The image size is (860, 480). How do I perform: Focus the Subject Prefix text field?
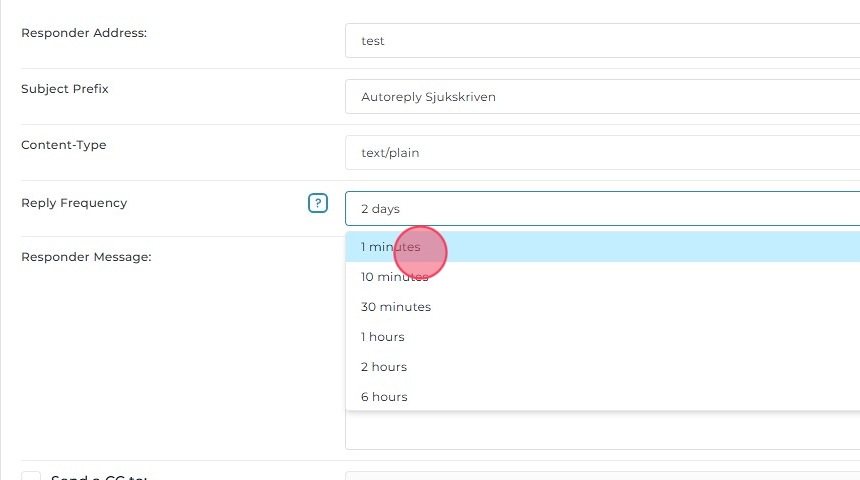[602, 97]
